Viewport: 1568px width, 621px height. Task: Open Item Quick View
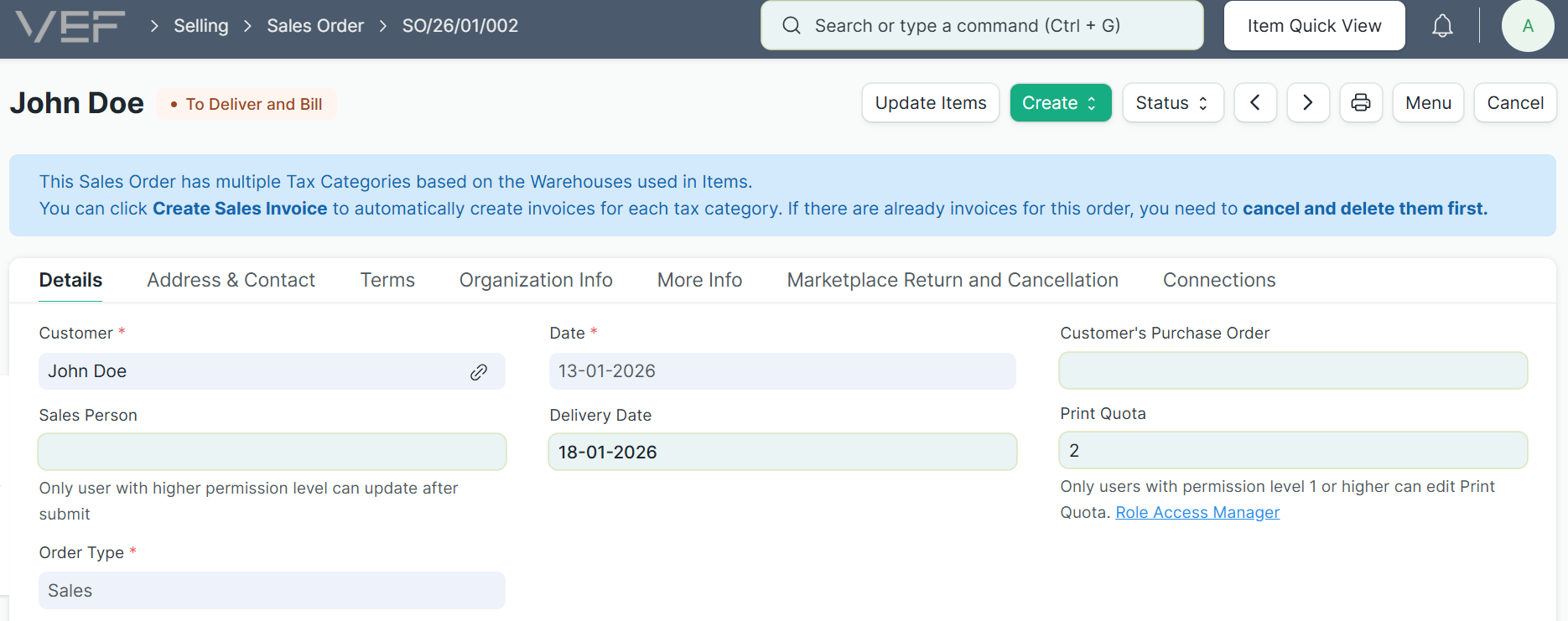click(x=1313, y=26)
